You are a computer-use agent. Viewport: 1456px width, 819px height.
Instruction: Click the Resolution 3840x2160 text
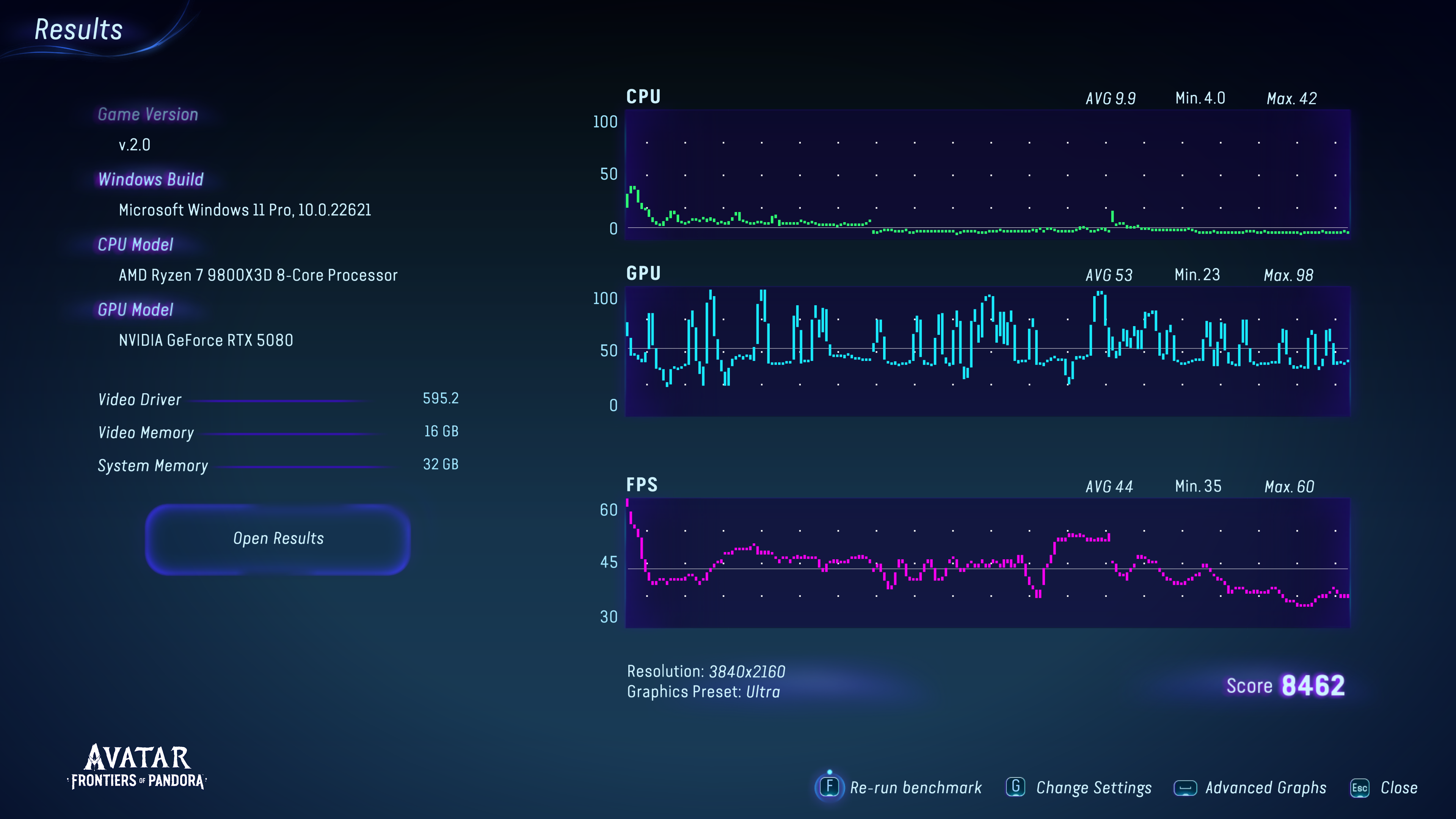pos(706,672)
